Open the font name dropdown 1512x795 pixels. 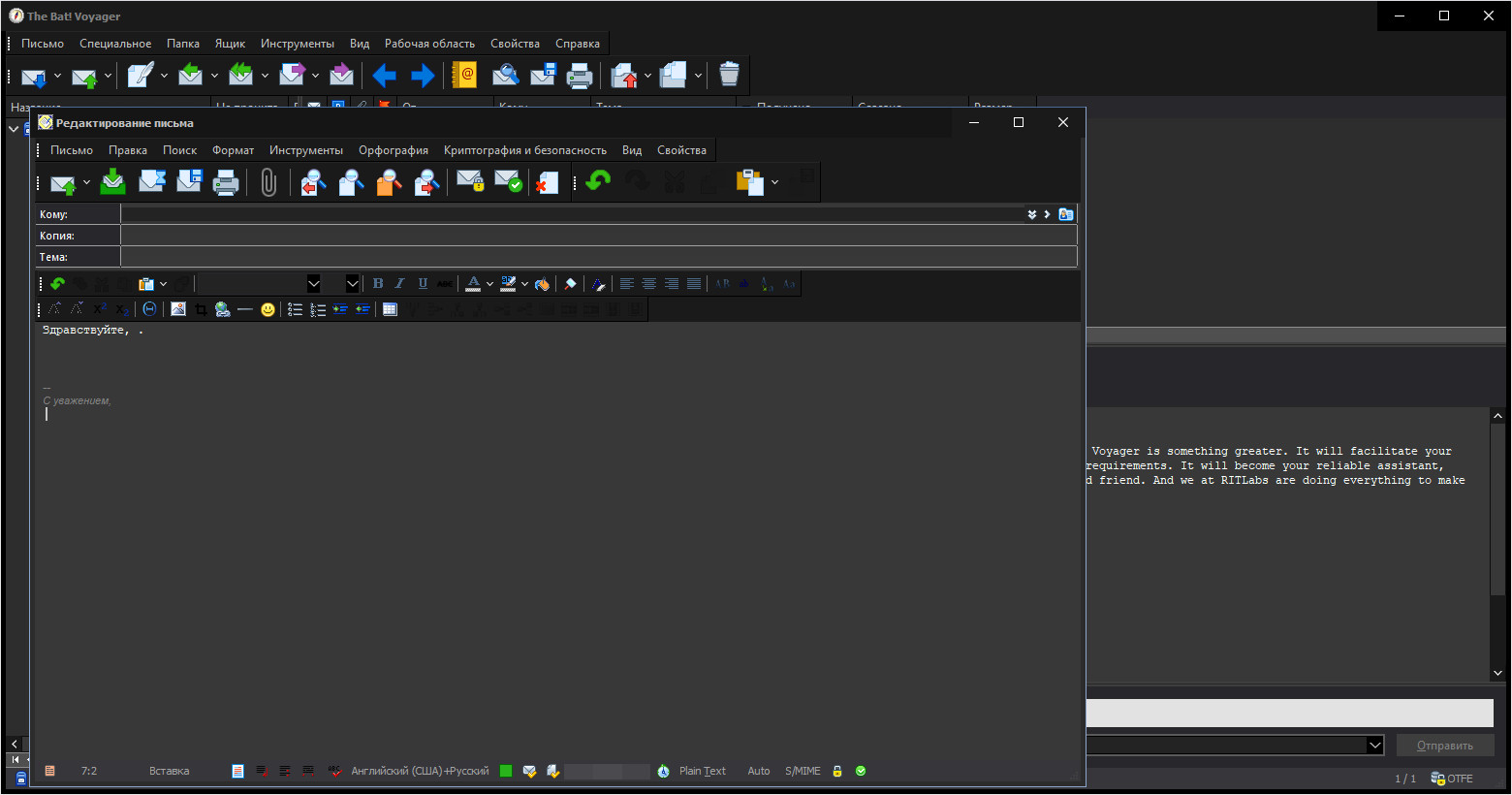[314, 284]
